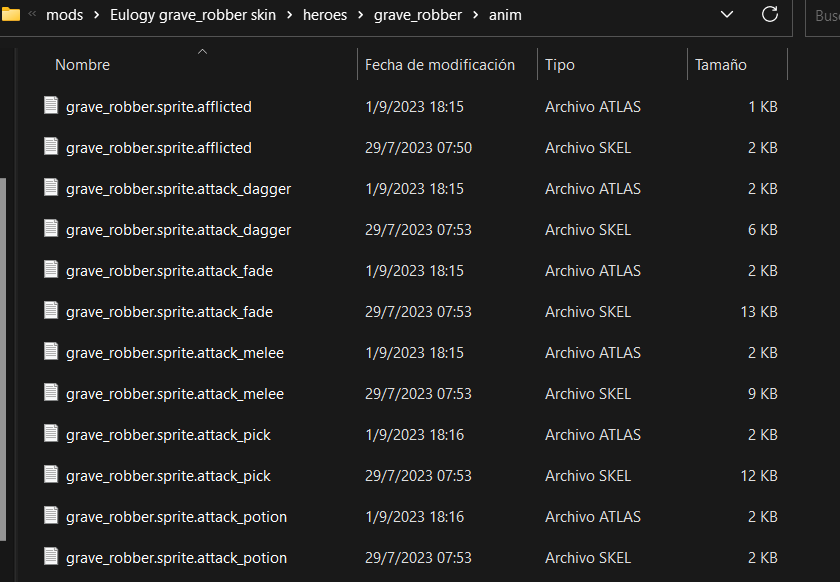Focus the search box right of the address bar

823,16
